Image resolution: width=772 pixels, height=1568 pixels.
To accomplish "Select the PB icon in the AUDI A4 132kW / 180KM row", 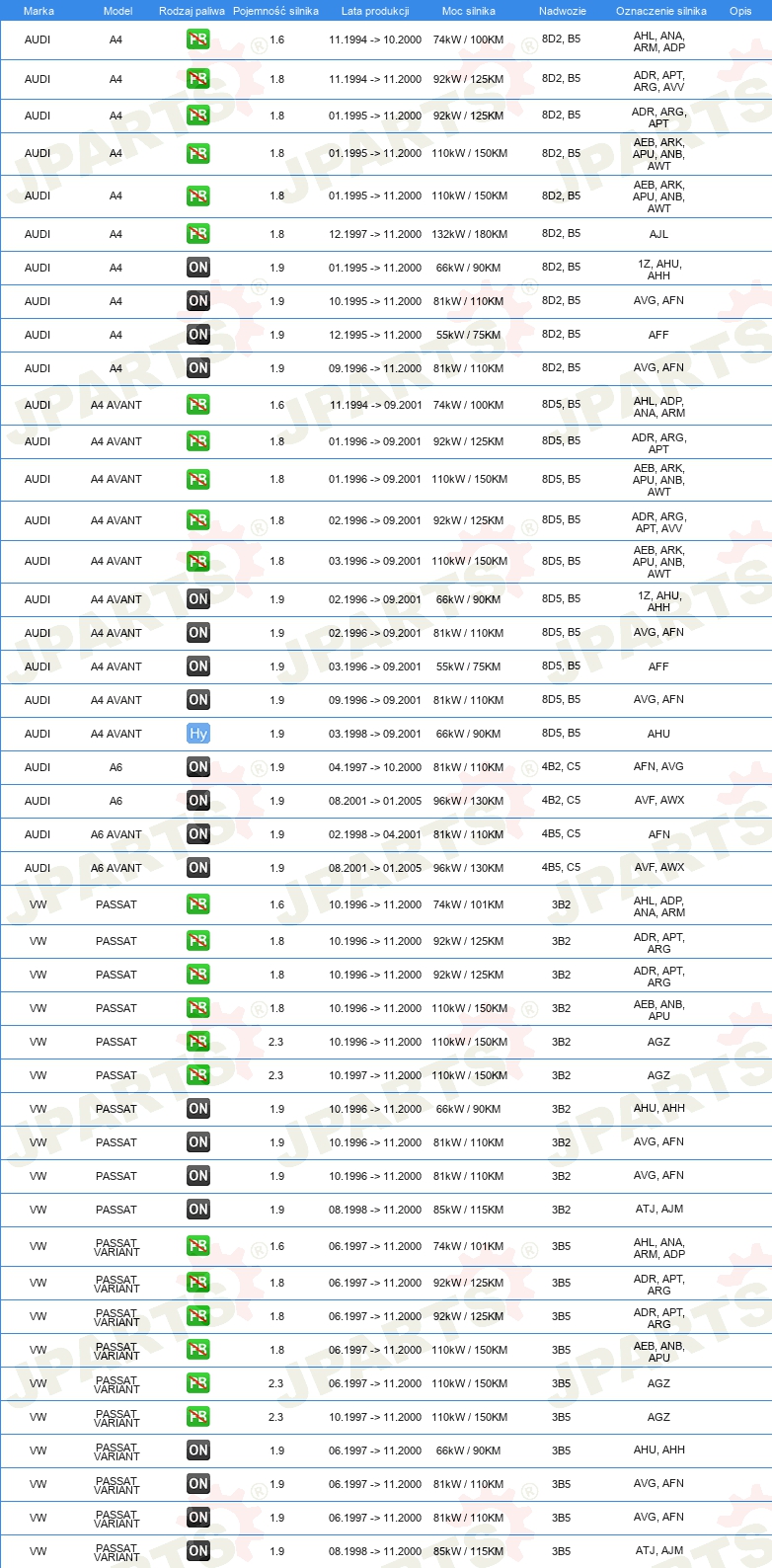I will [x=198, y=234].
